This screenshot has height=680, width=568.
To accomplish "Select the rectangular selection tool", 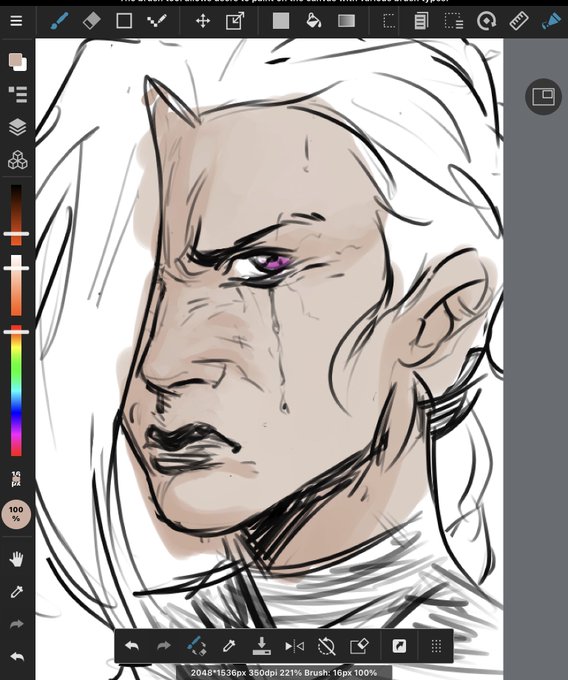I will coord(389,21).
